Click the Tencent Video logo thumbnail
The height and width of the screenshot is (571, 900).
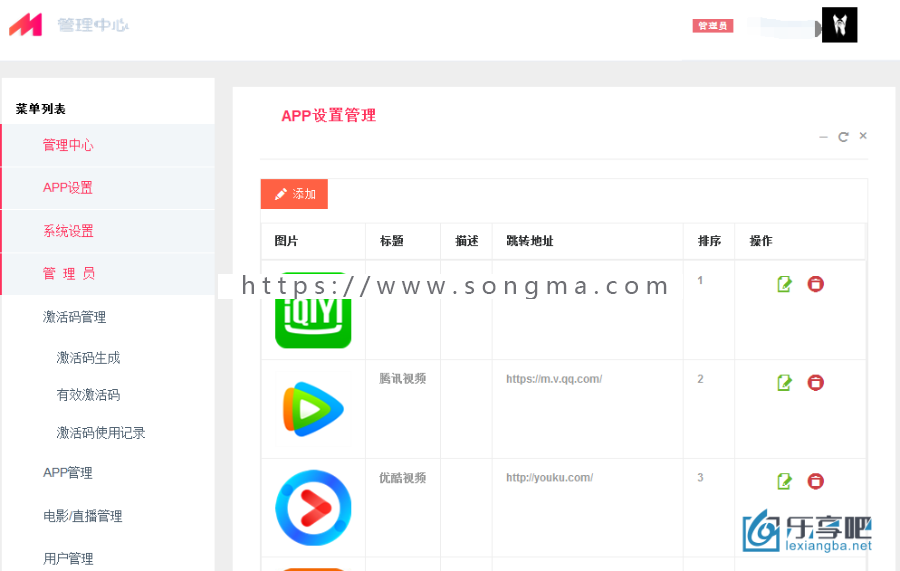tap(313, 409)
